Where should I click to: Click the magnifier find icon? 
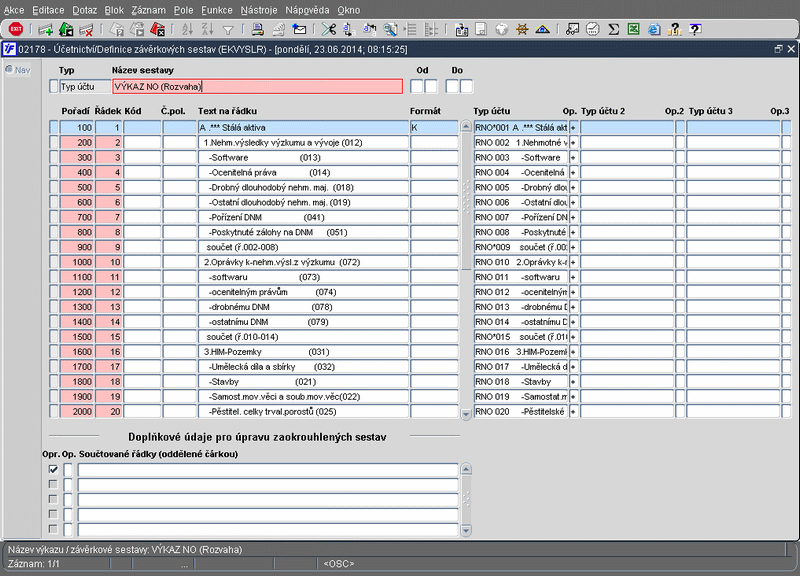pyautogui.click(x=390, y=30)
